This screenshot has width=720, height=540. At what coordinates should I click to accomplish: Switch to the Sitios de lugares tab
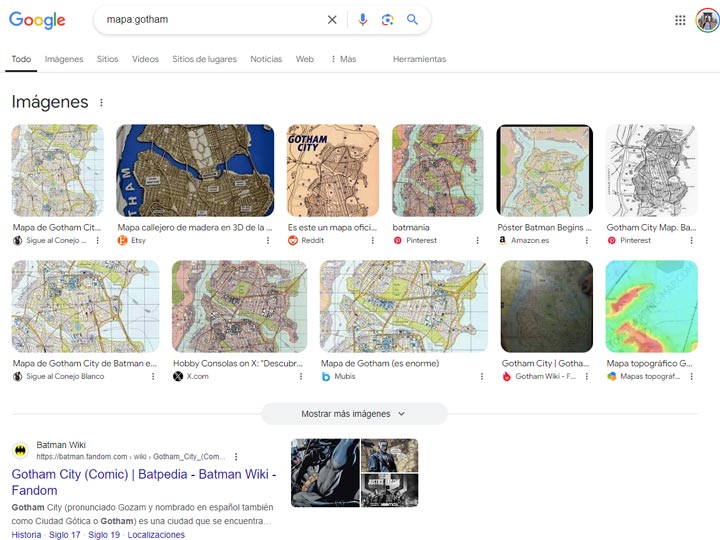(204, 59)
